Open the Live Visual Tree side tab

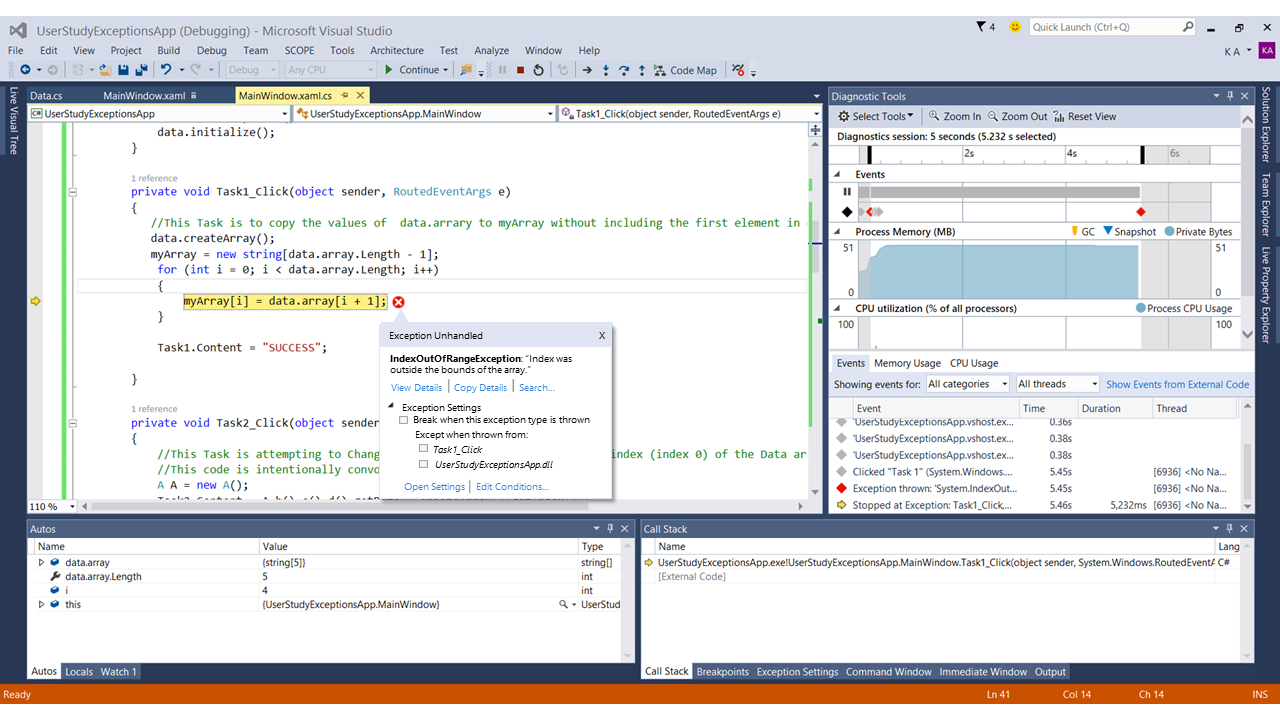click(x=14, y=120)
